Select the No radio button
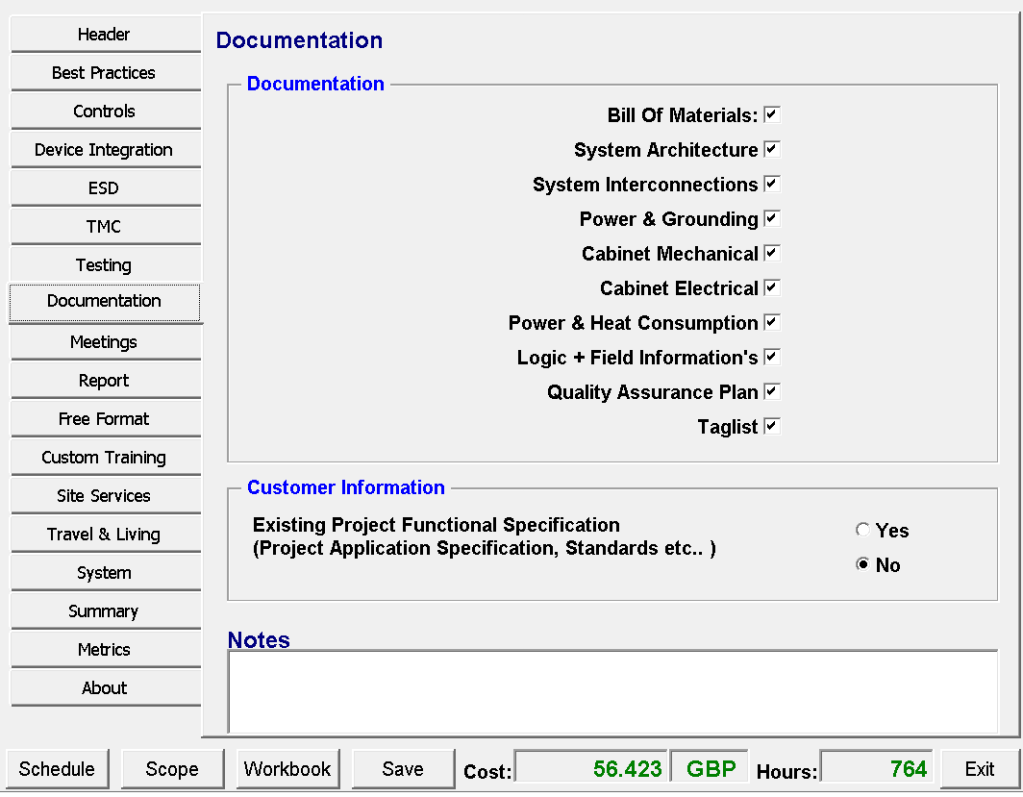The height and width of the screenshot is (797, 1023). (x=863, y=565)
